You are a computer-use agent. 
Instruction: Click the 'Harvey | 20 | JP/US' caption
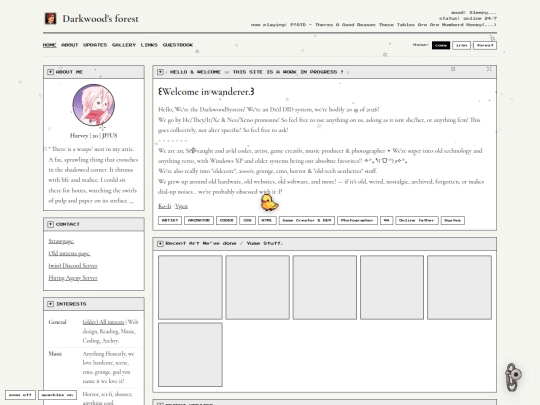click(x=94, y=136)
